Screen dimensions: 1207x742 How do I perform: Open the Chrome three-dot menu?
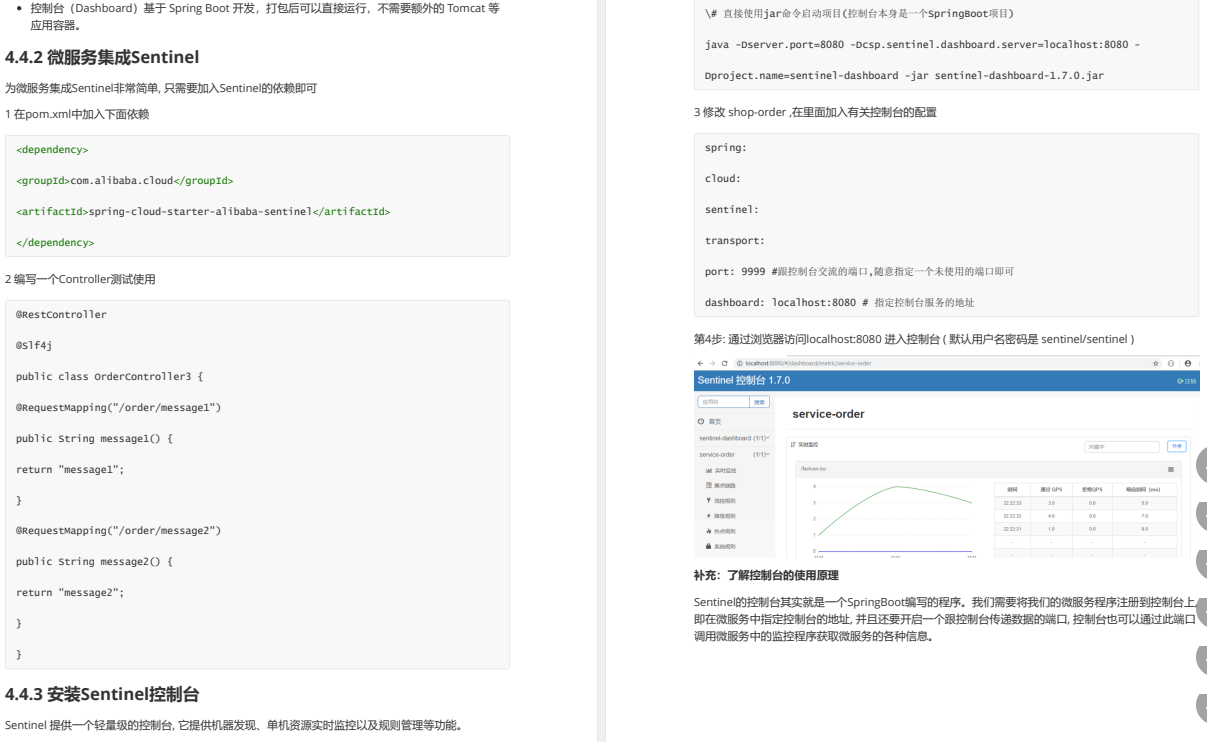[x=1200, y=363]
